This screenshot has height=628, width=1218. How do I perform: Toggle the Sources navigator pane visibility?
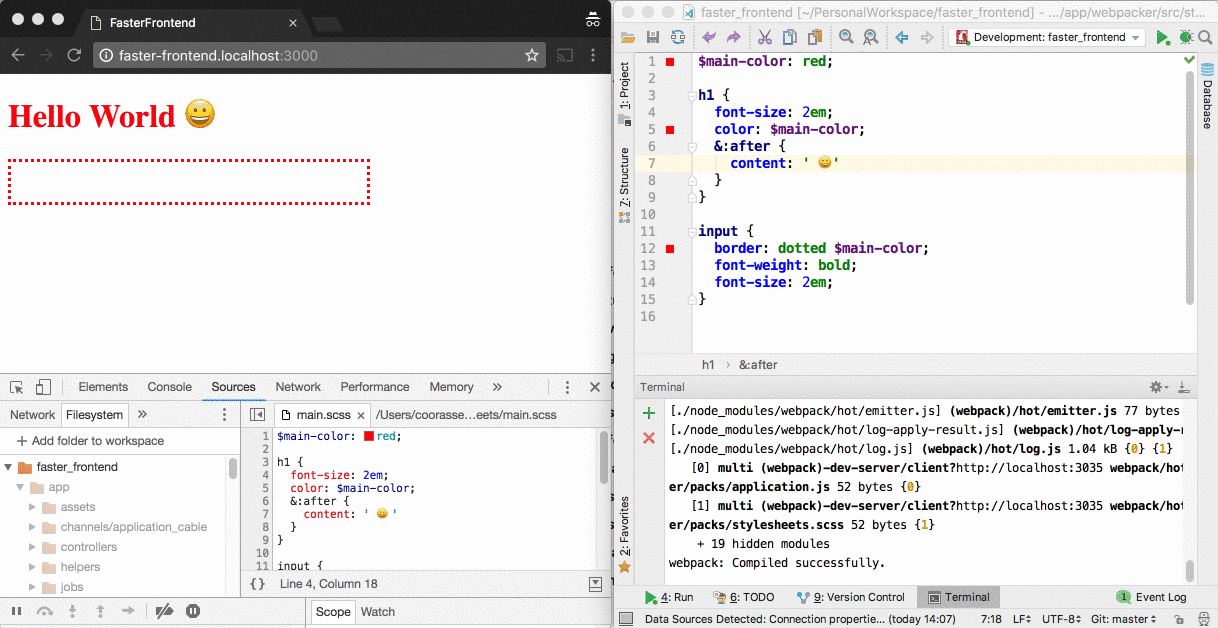coord(257,414)
